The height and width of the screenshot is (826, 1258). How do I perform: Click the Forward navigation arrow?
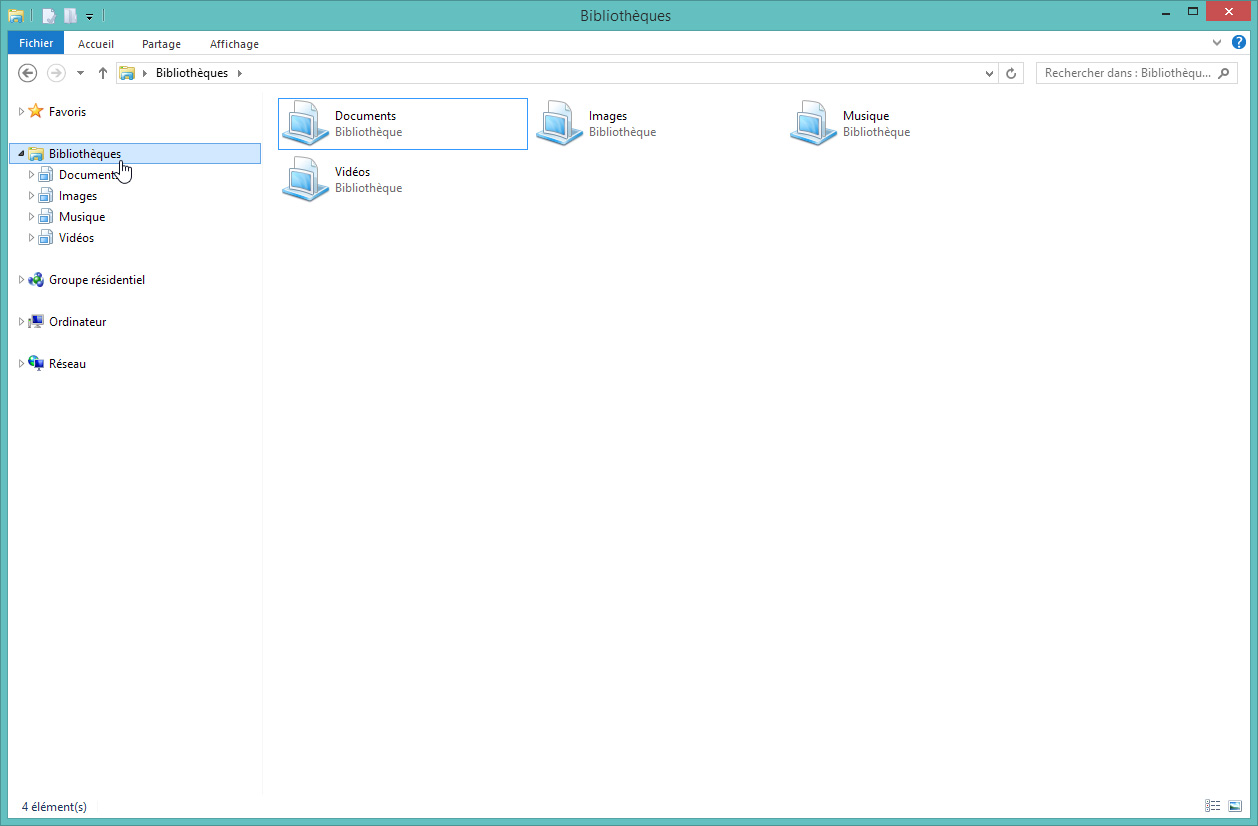click(56, 73)
